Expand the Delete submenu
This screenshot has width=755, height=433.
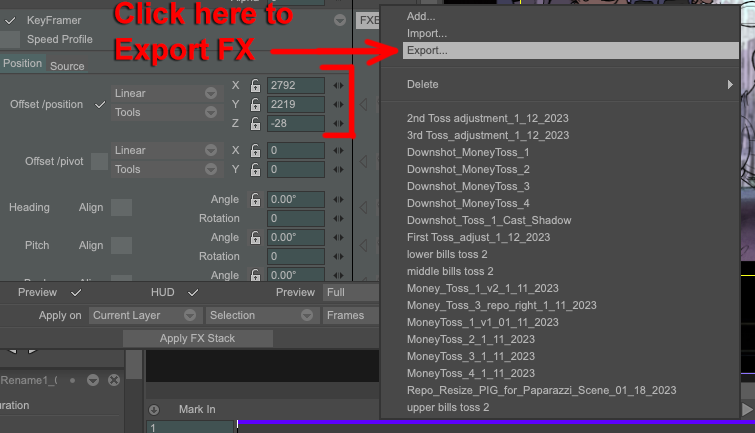coord(571,84)
